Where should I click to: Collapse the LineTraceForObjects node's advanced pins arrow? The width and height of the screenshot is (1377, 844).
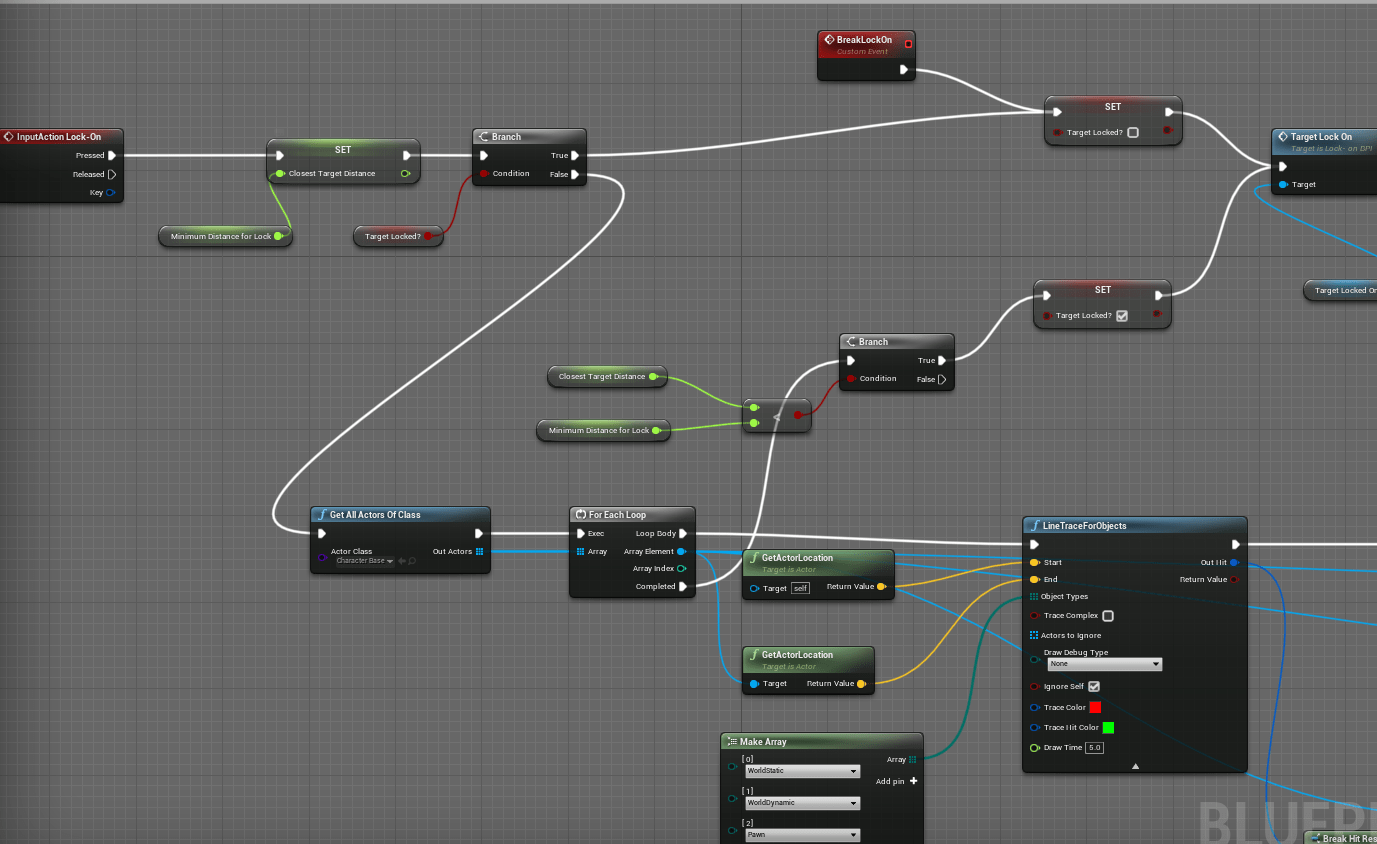(x=1135, y=766)
